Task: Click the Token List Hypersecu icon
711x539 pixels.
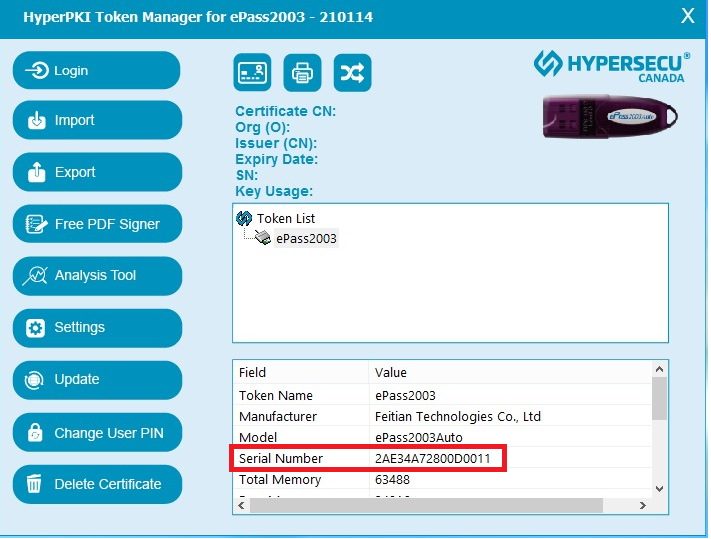Action: click(x=244, y=219)
